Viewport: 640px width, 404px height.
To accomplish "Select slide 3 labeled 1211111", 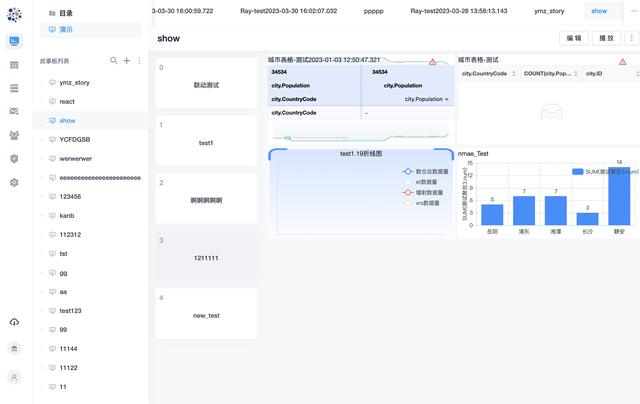I will pyautogui.click(x=206, y=256).
